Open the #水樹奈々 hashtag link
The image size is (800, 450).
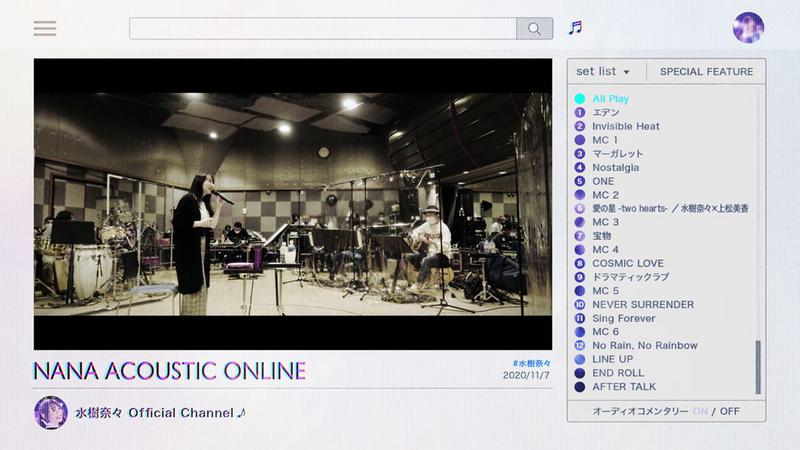pyautogui.click(x=530, y=362)
